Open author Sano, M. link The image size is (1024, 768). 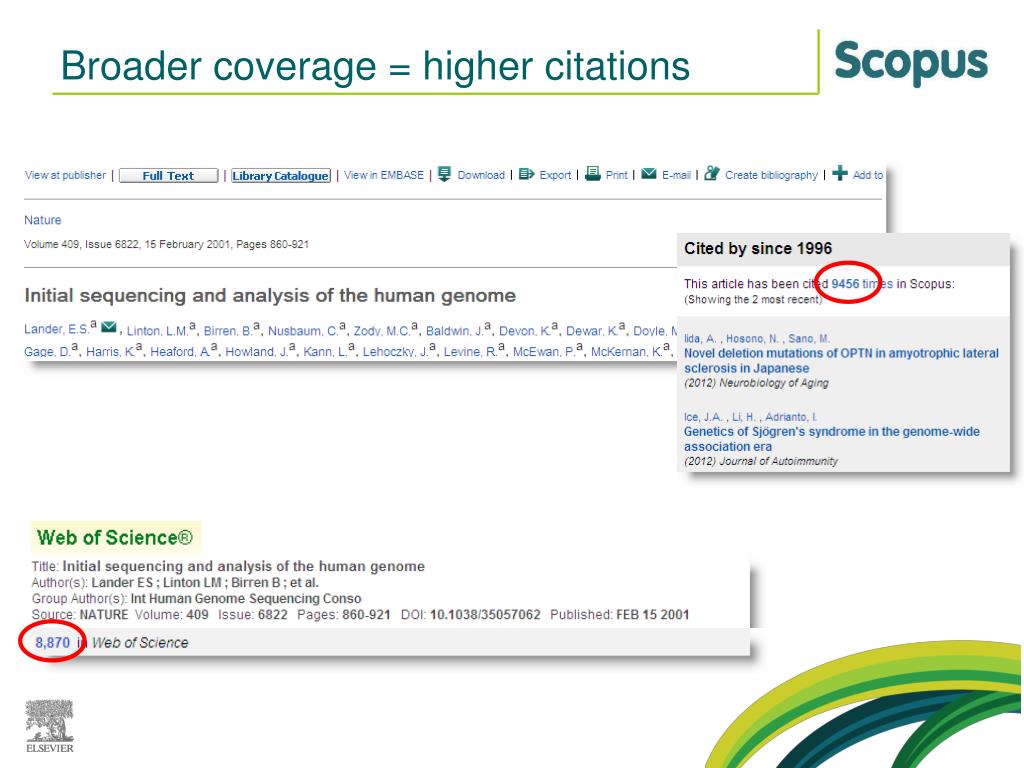click(x=809, y=338)
